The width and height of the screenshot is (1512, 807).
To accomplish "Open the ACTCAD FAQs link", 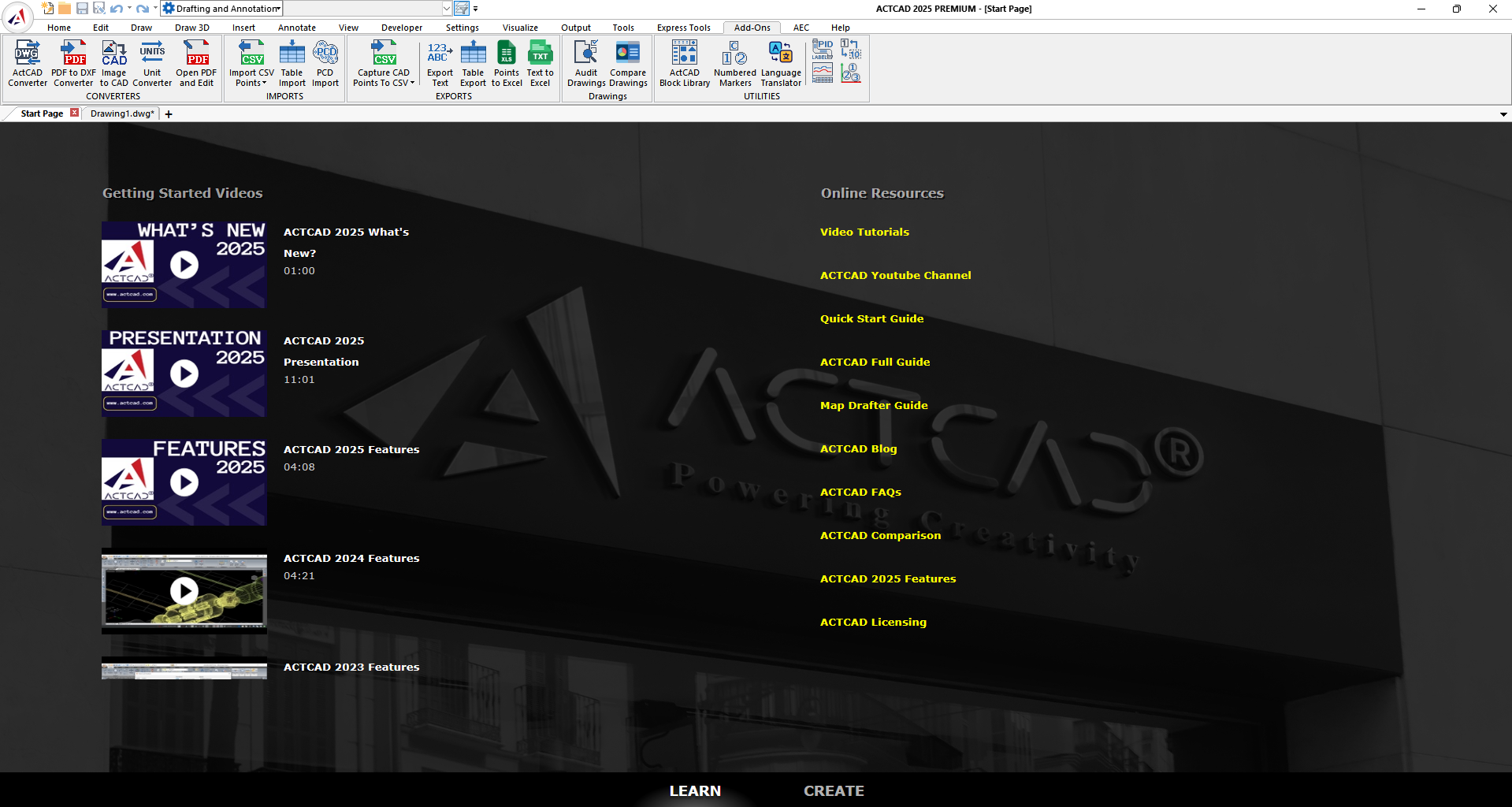I will (860, 492).
